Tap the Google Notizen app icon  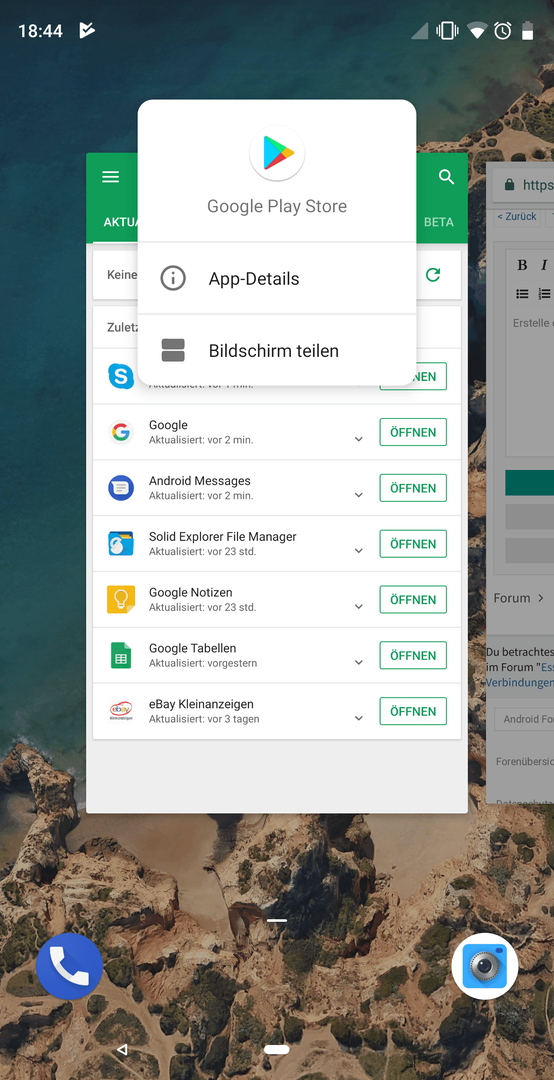pos(121,600)
